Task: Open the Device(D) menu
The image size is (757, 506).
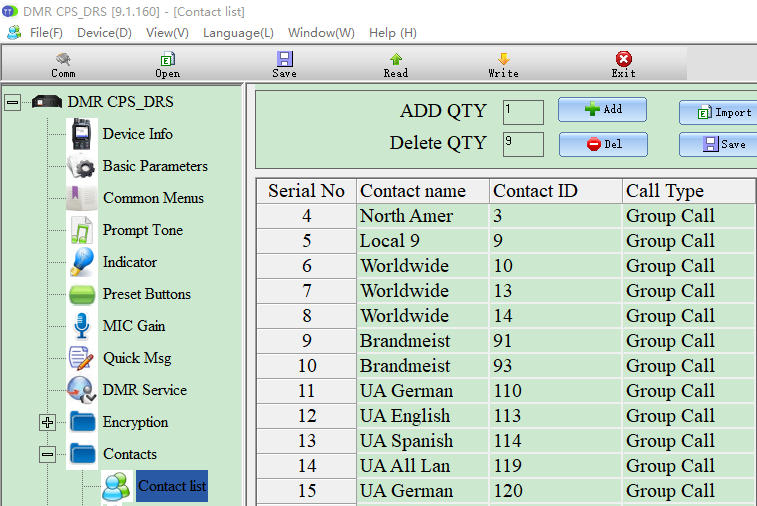Action: 104,32
